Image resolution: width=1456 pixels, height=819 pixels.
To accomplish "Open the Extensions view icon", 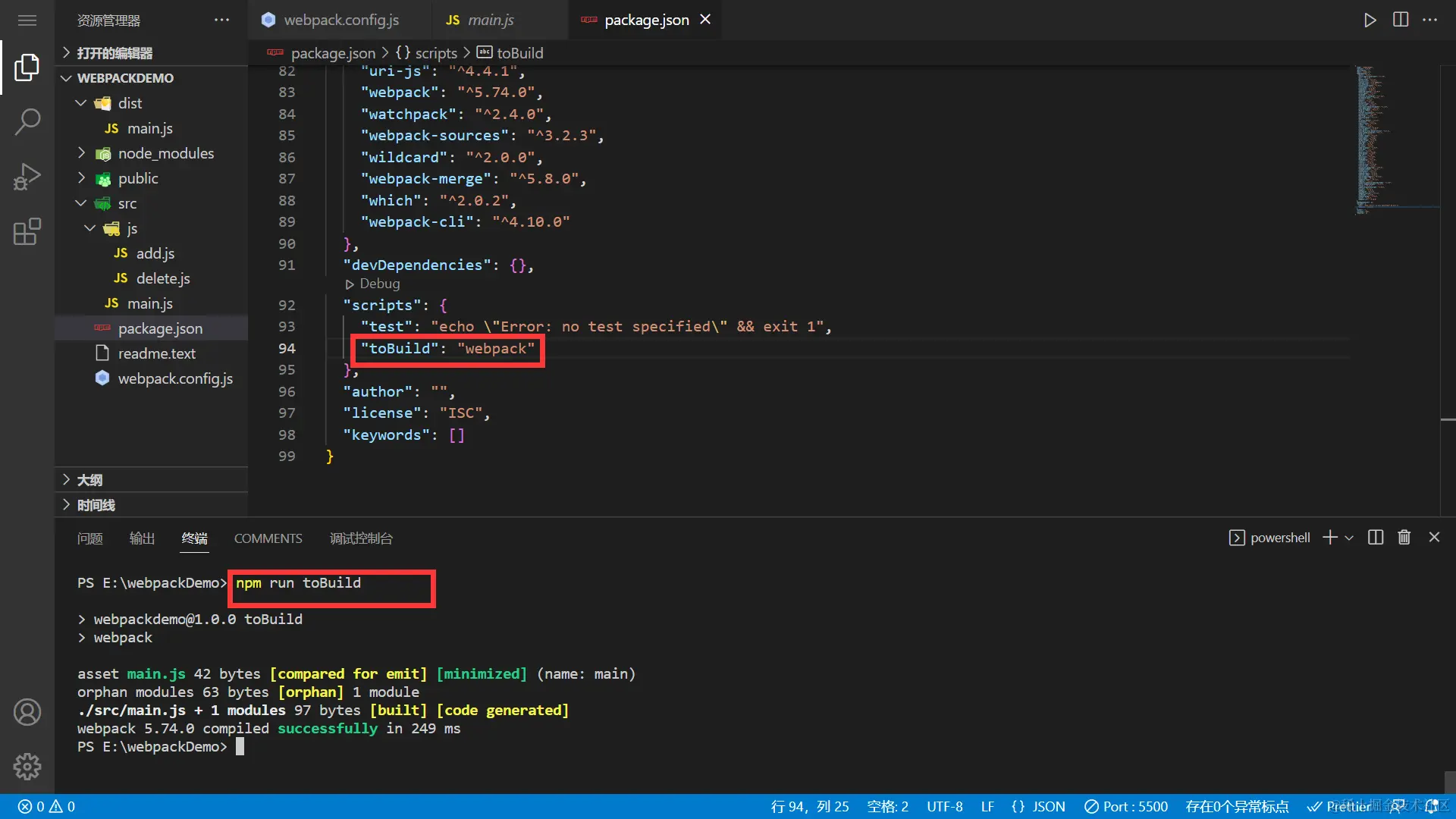I will [27, 232].
